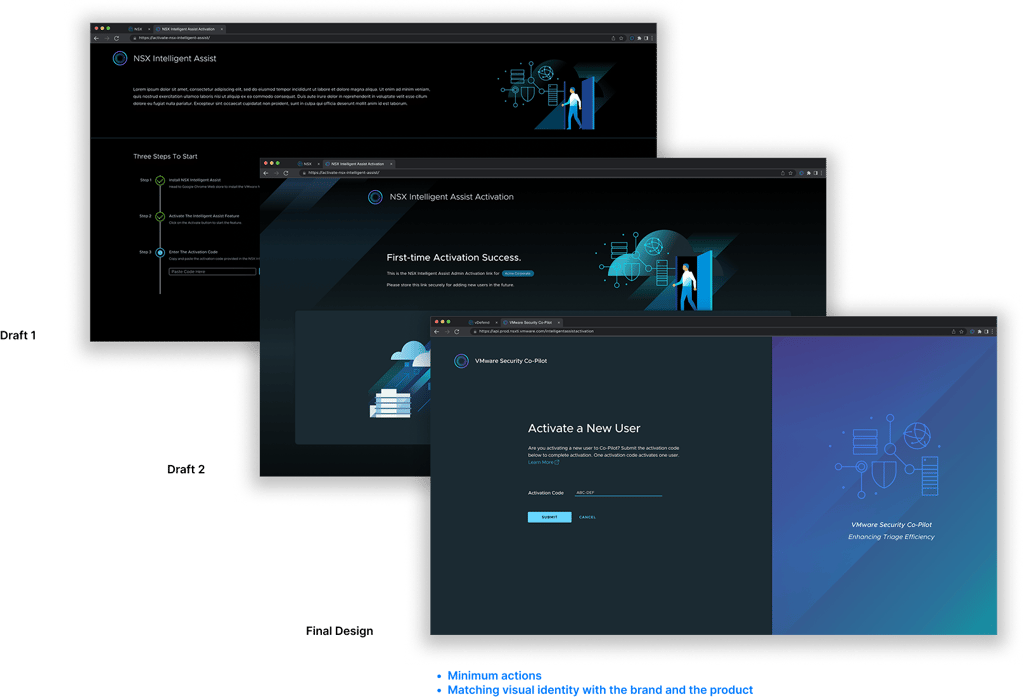Close the VMware Security Co-Pilot tab
This screenshot has width=1024, height=697.
pos(558,322)
